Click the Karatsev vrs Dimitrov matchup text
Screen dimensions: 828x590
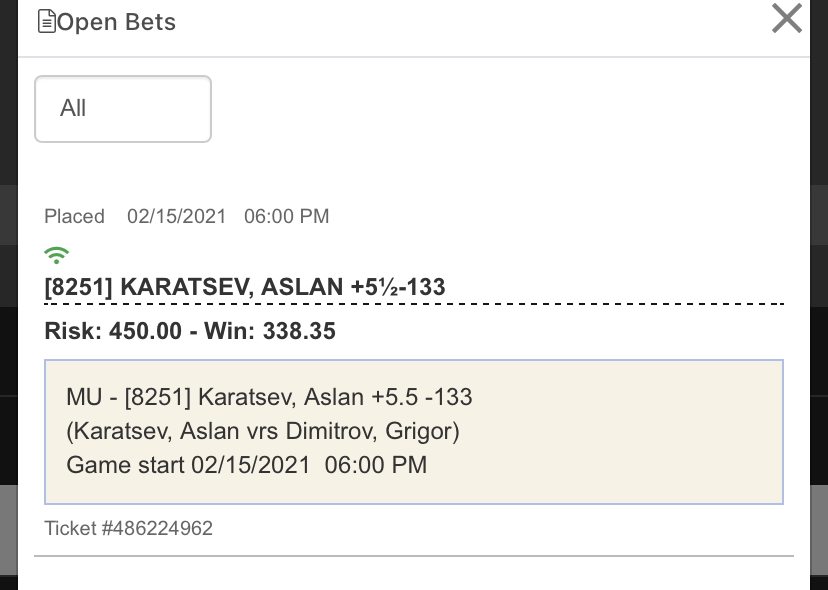tap(263, 431)
